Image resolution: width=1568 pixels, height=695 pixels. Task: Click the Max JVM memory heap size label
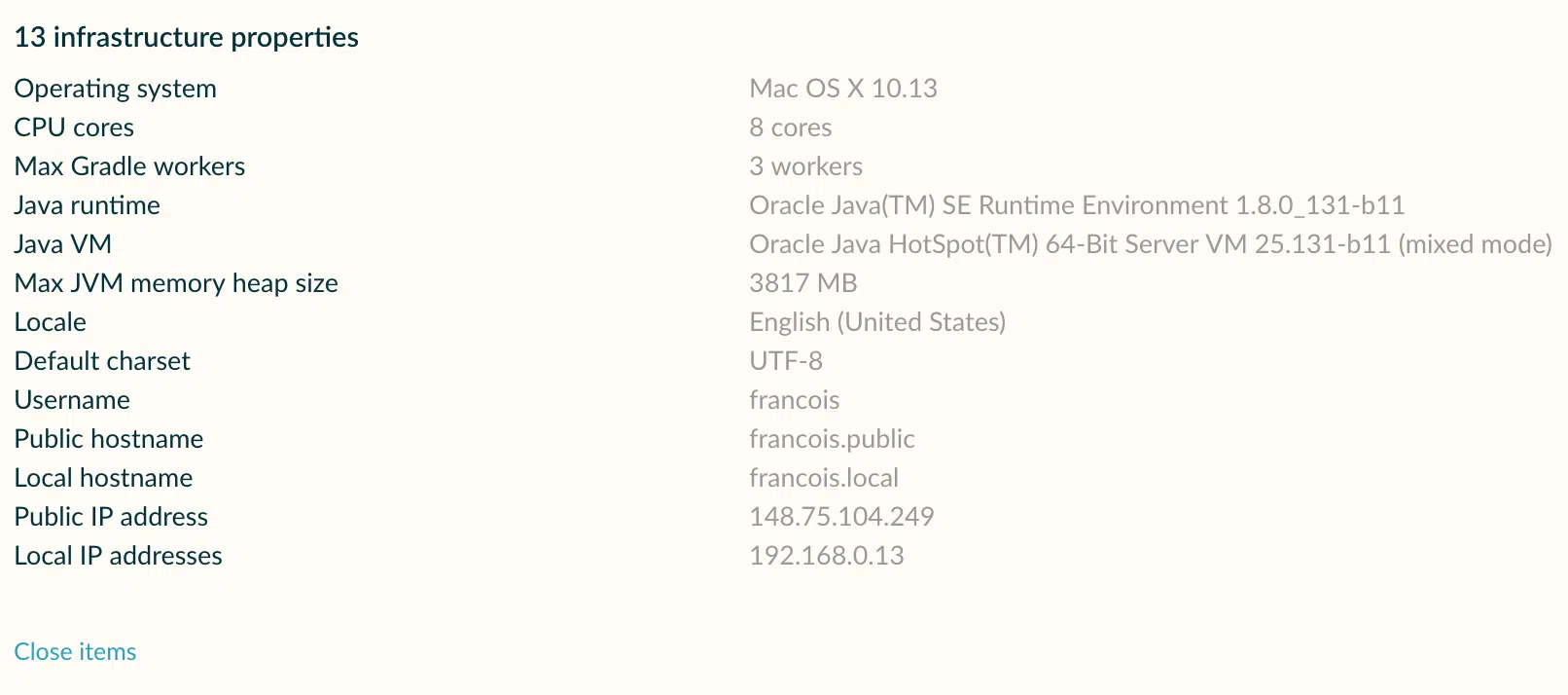click(x=176, y=283)
